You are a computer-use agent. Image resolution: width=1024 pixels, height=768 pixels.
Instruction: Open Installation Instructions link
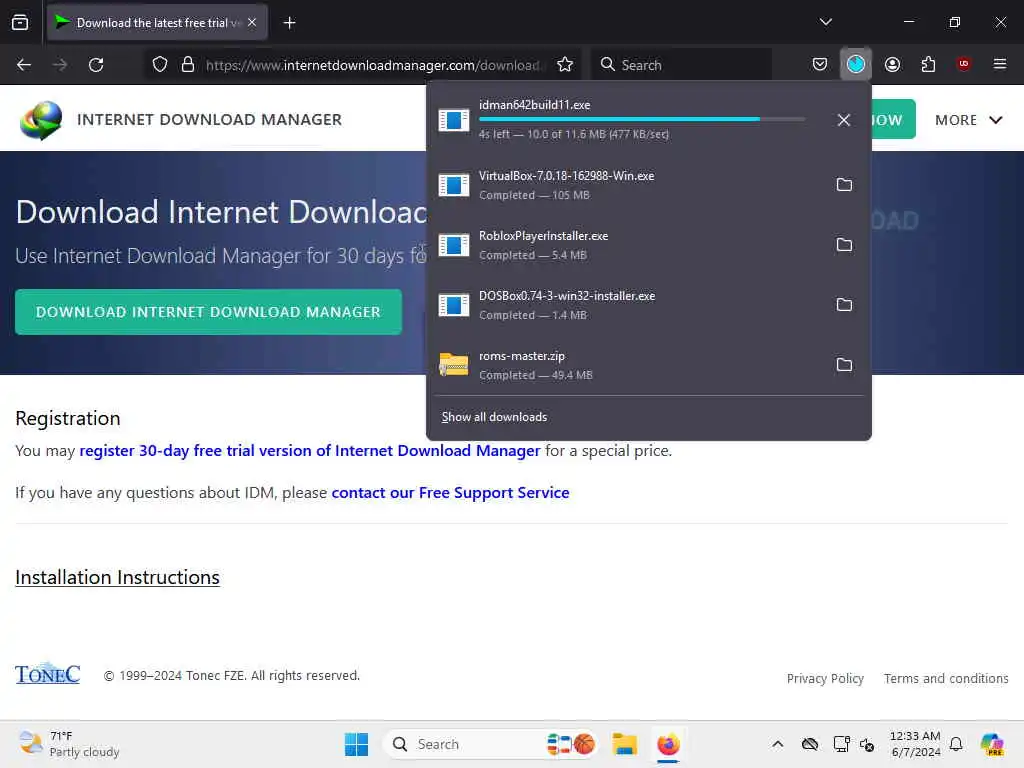tap(118, 577)
